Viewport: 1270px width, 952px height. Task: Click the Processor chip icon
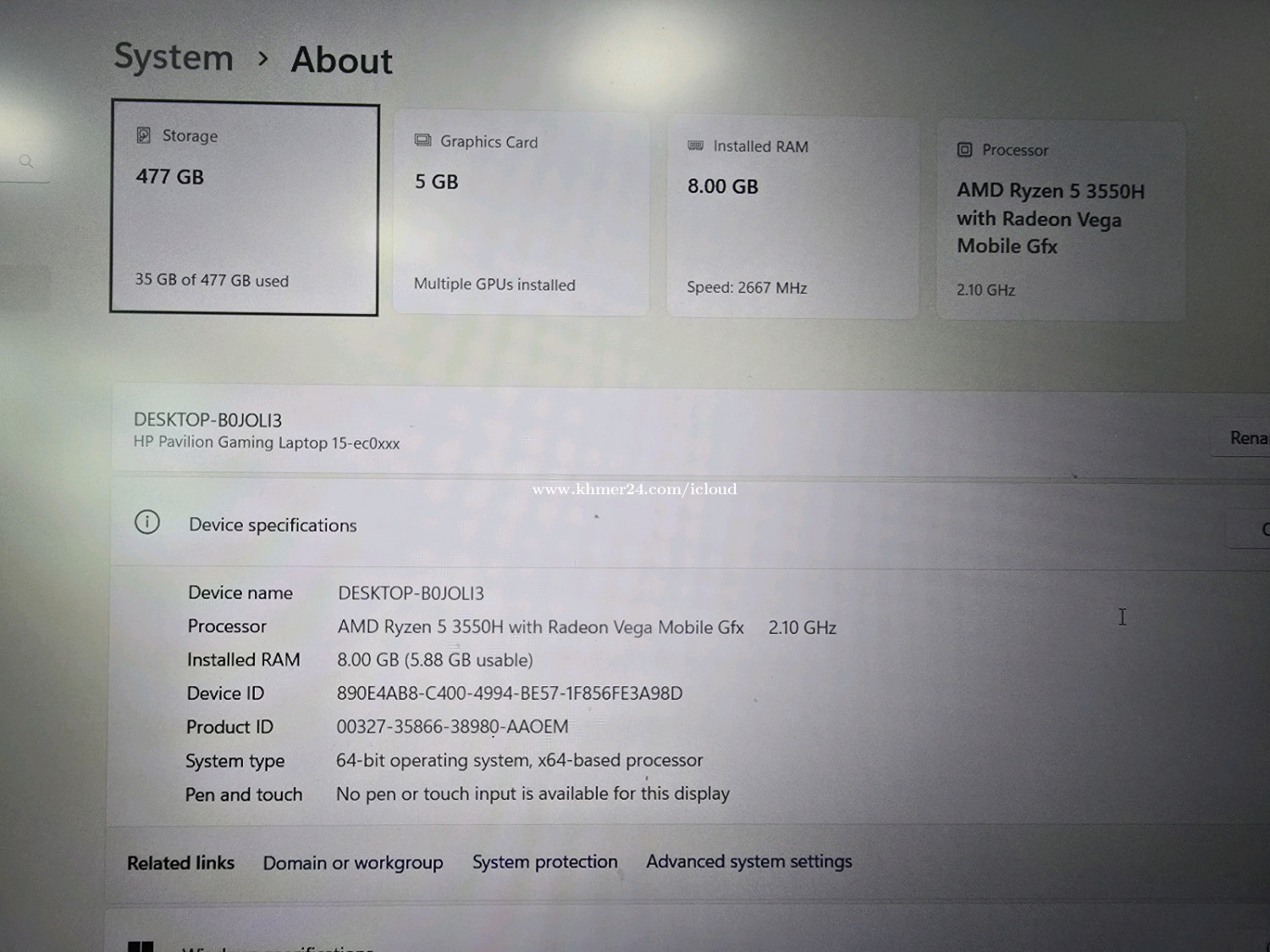964,150
